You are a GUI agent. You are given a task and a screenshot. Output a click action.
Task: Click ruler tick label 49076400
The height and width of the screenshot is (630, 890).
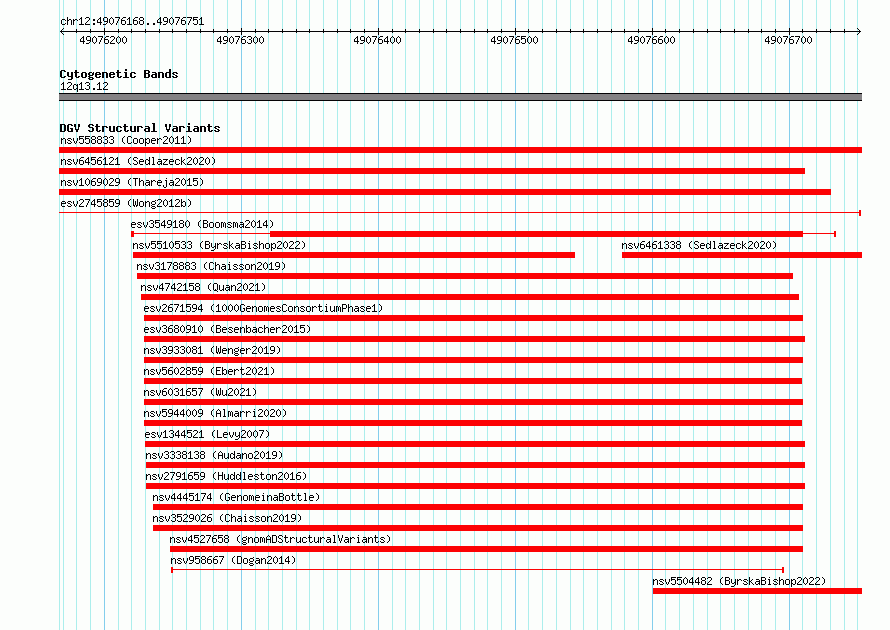(377, 40)
